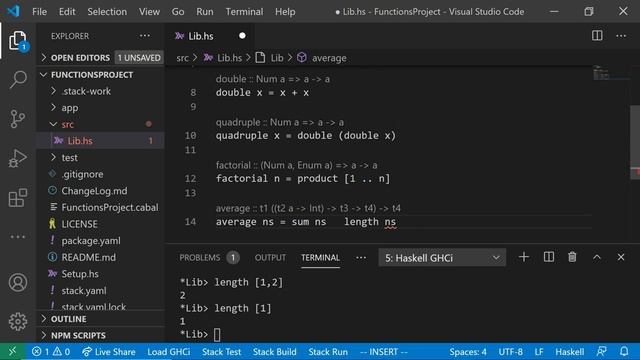The image size is (640, 360).
Task: Change line ending via LF status item
Action: tap(539, 351)
